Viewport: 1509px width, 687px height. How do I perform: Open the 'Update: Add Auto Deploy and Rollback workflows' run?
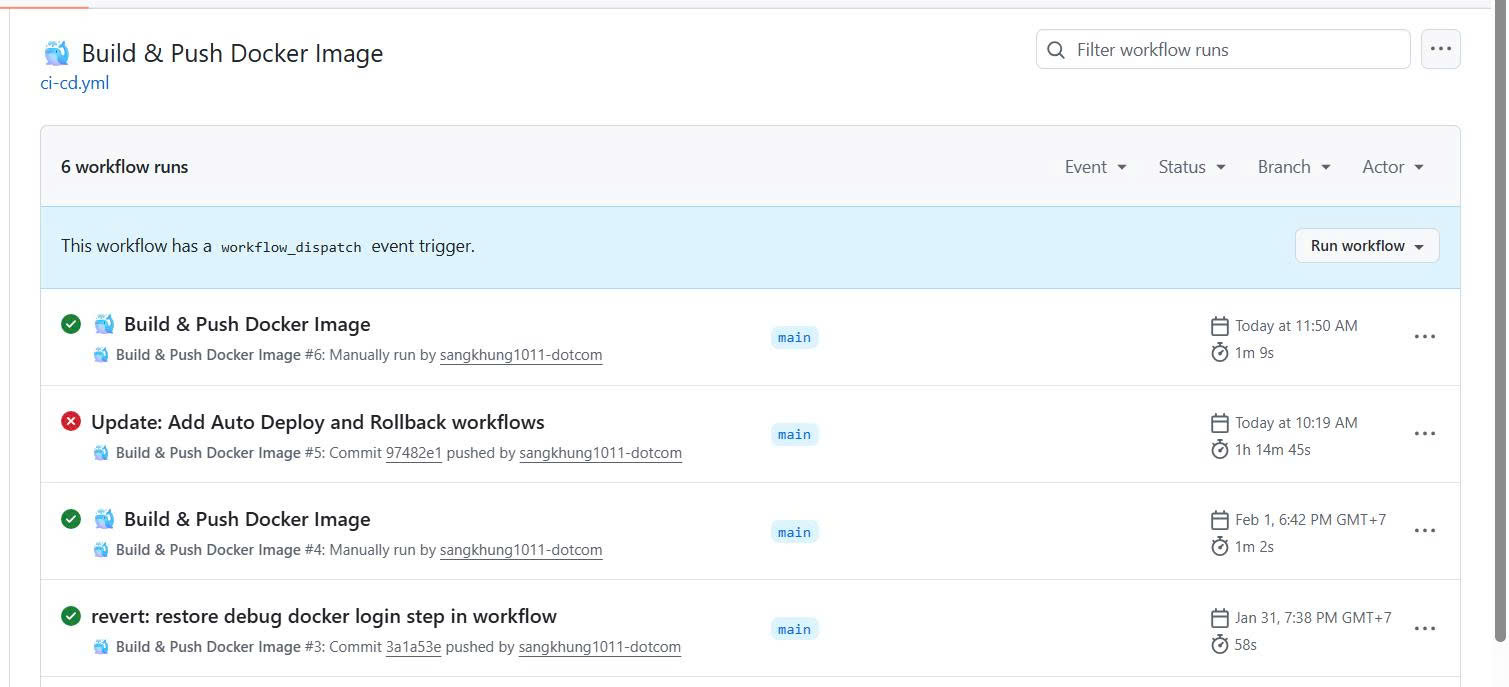(318, 422)
